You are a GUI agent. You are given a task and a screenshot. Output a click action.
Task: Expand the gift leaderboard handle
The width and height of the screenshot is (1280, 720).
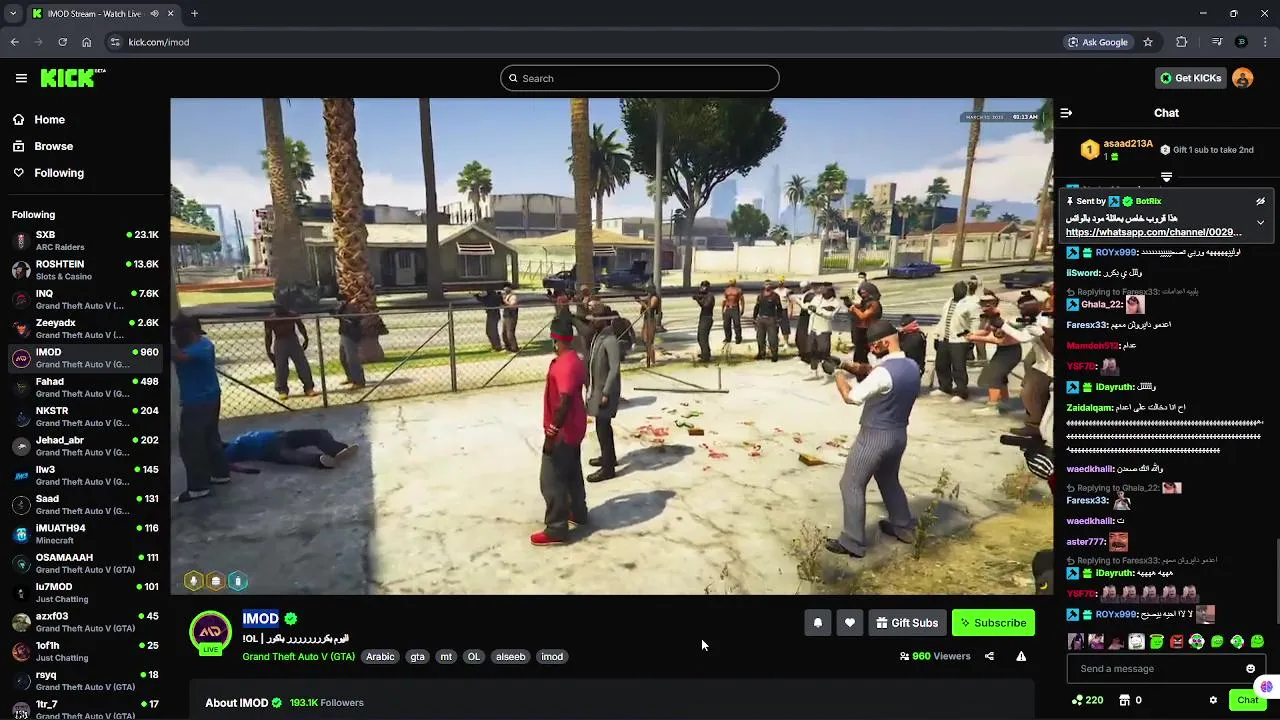click(1166, 177)
